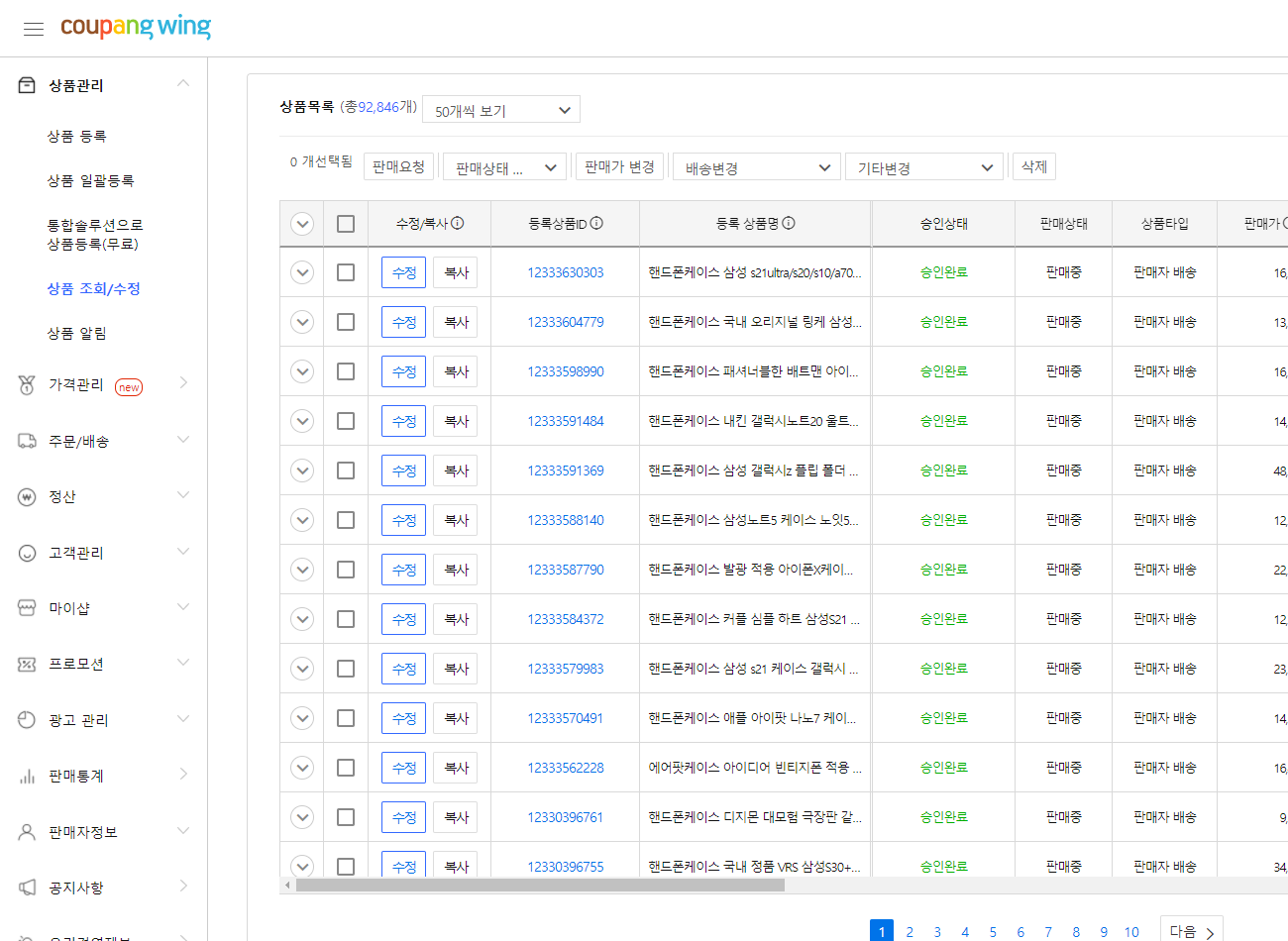
Task: Expand the 주문/배송 sidebar section chevron
Action: coord(183,440)
